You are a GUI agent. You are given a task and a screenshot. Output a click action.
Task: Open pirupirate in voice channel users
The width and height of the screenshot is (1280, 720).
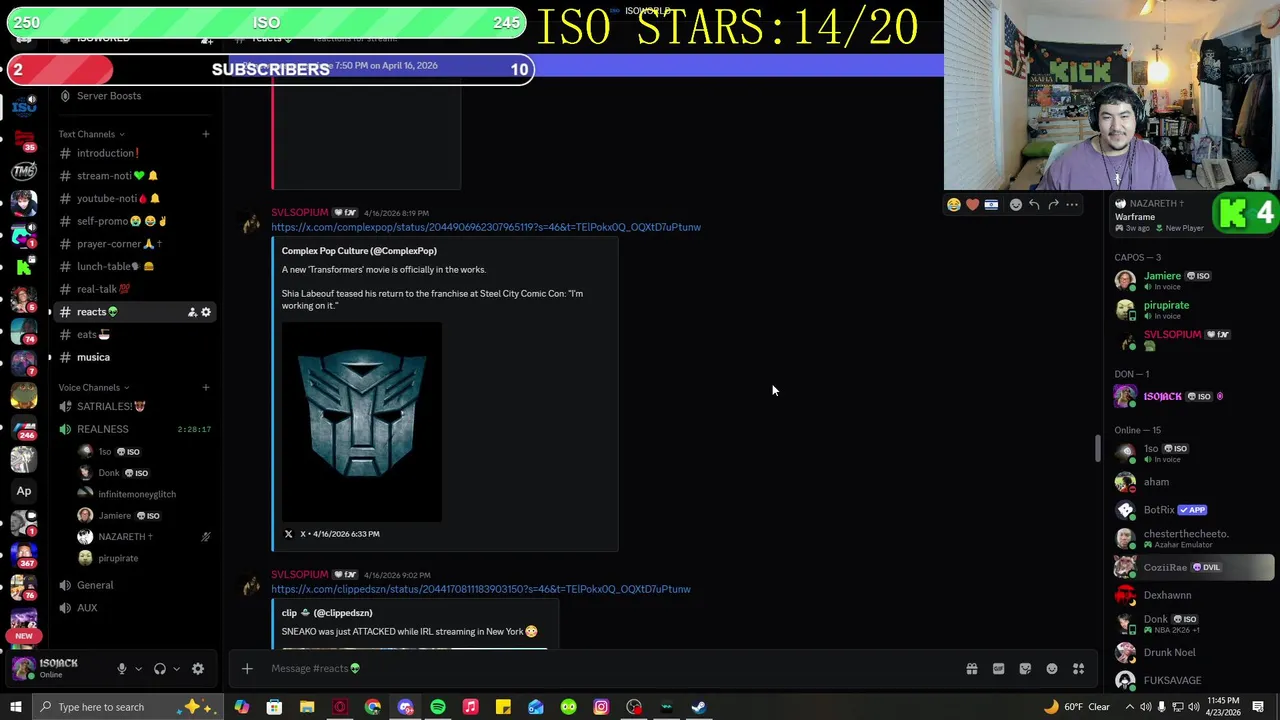coord(118,558)
